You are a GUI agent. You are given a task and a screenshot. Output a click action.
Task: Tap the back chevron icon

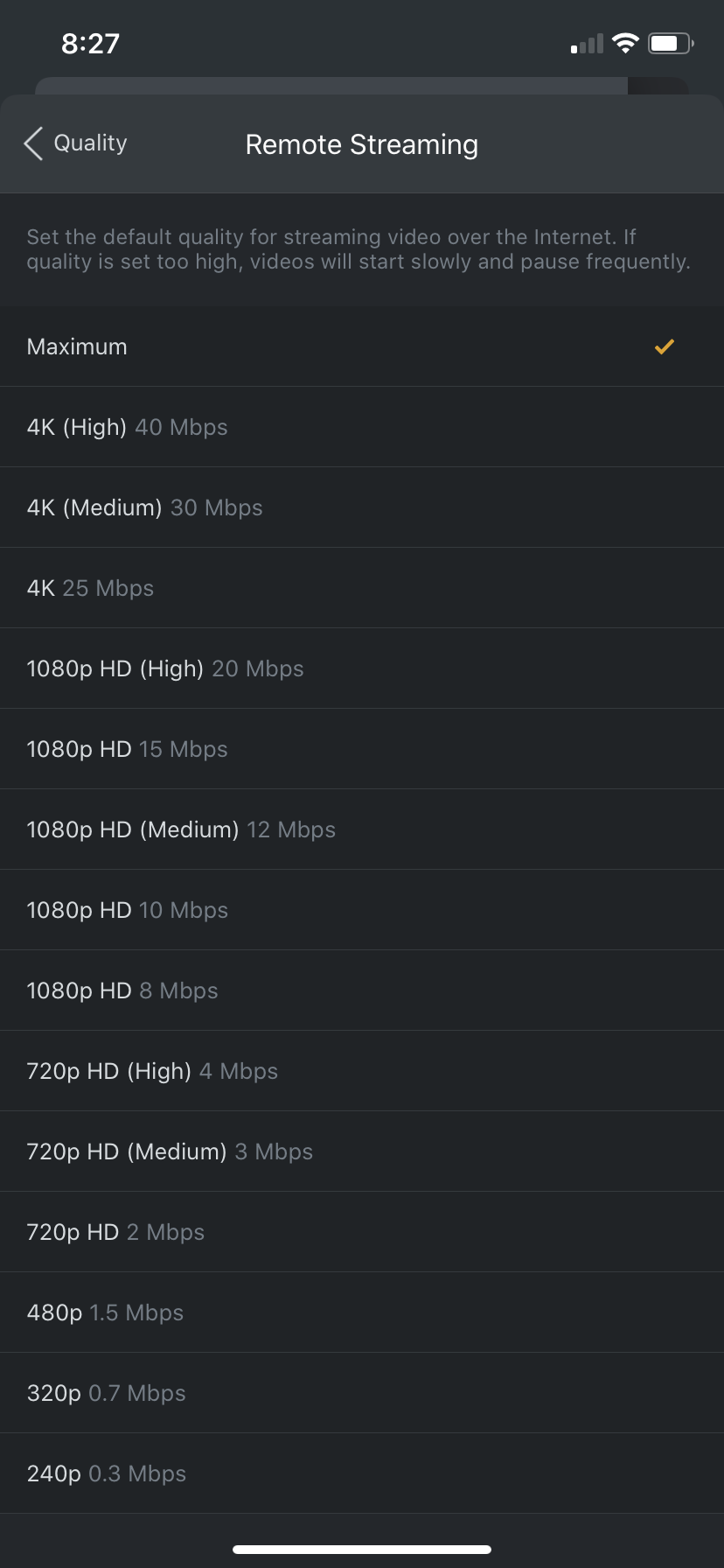[x=33, y=143]
